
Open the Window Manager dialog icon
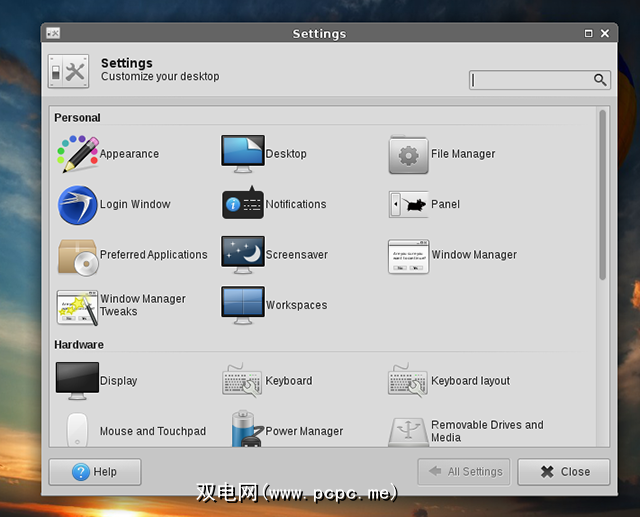point(409,257)
